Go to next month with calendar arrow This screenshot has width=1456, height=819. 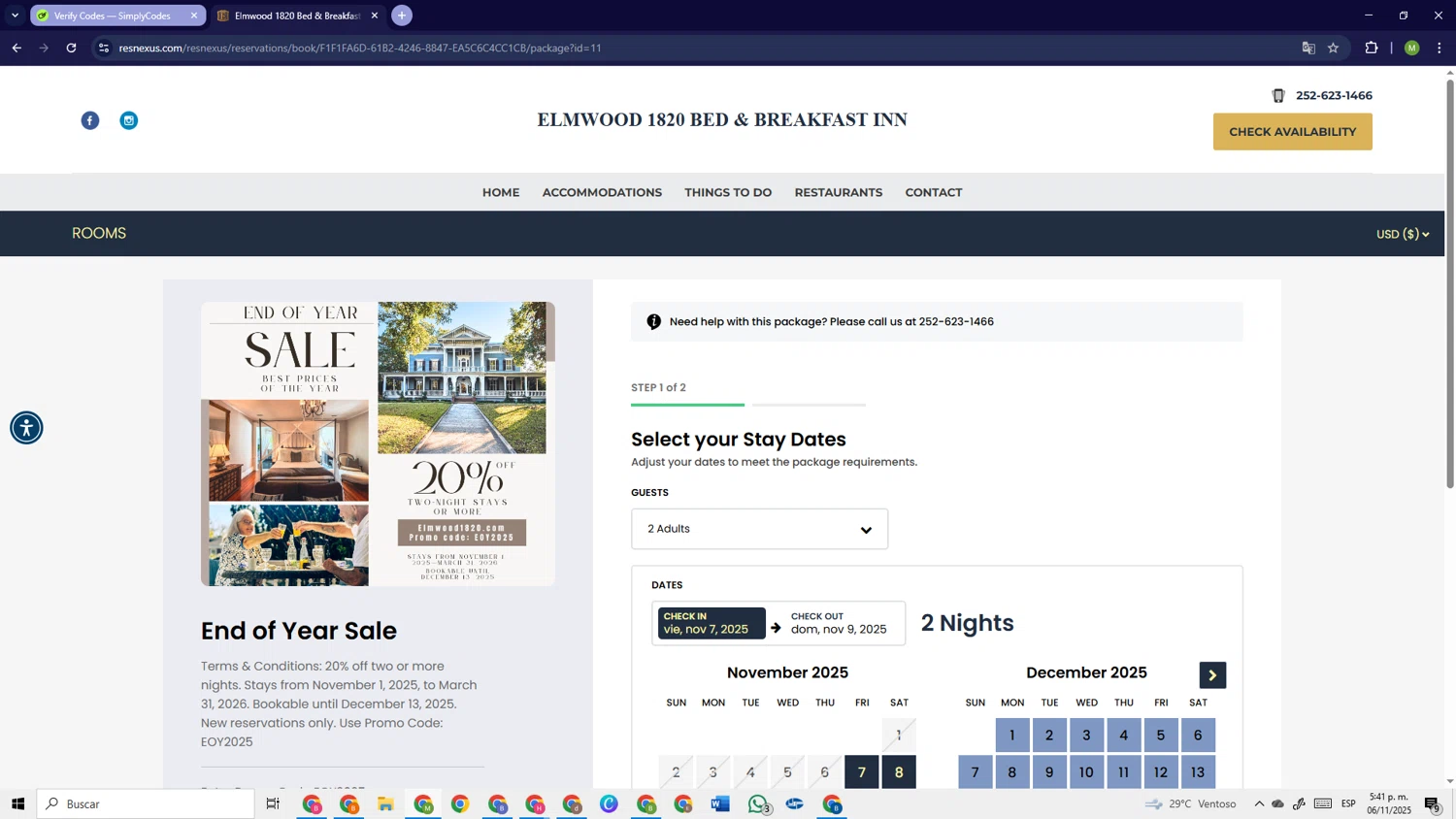1212,675
